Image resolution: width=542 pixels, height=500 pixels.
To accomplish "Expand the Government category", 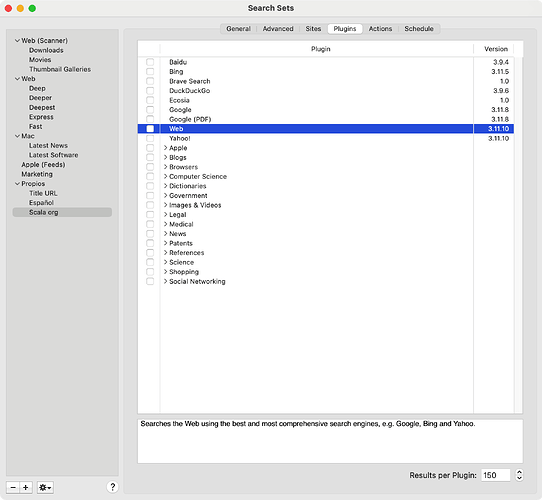I will click(166, 195).
